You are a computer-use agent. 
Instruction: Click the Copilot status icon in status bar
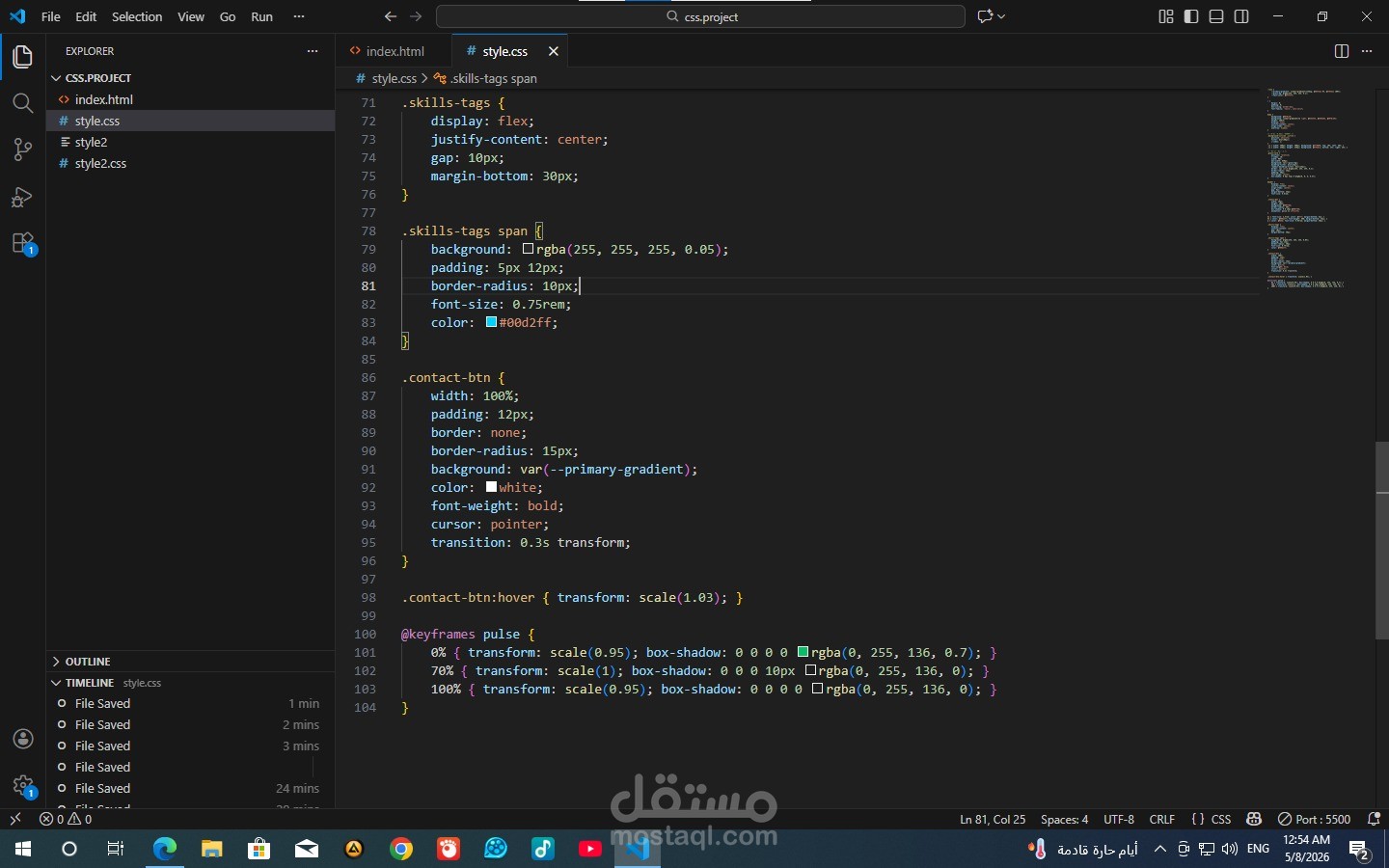coord(1254,819)
